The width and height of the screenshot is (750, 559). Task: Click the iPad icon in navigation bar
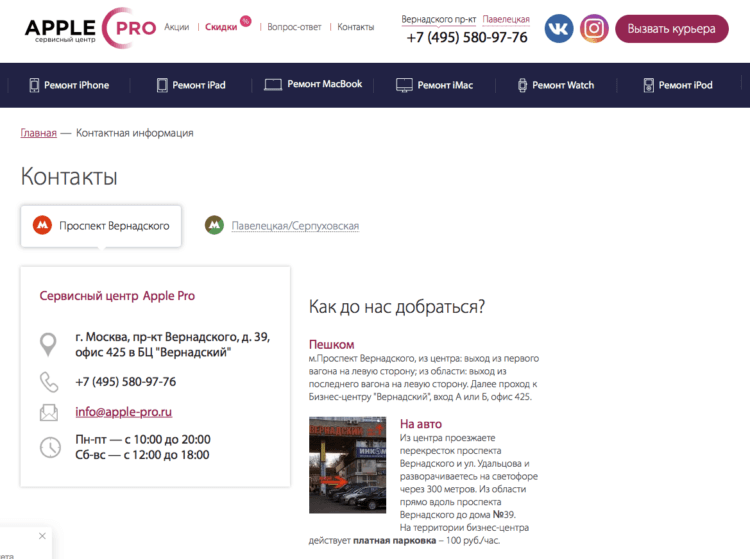[x=162, y=85]
